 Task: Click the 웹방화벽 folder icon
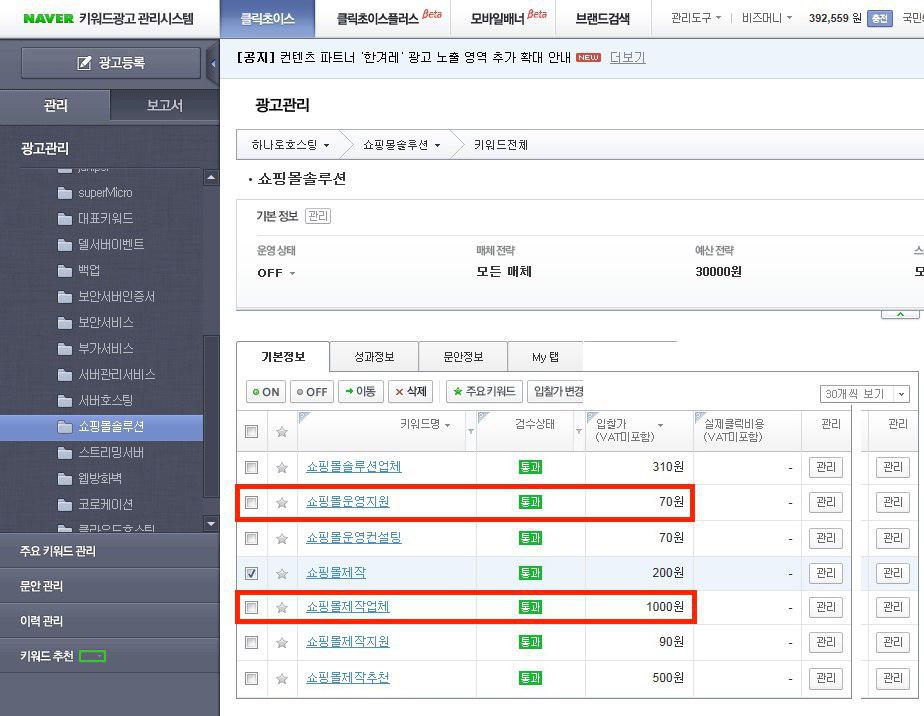click(65, 479)
